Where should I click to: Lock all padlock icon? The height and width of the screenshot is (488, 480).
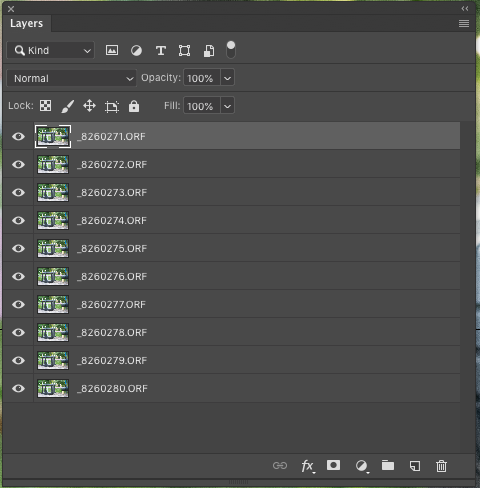tap(134, 106)
